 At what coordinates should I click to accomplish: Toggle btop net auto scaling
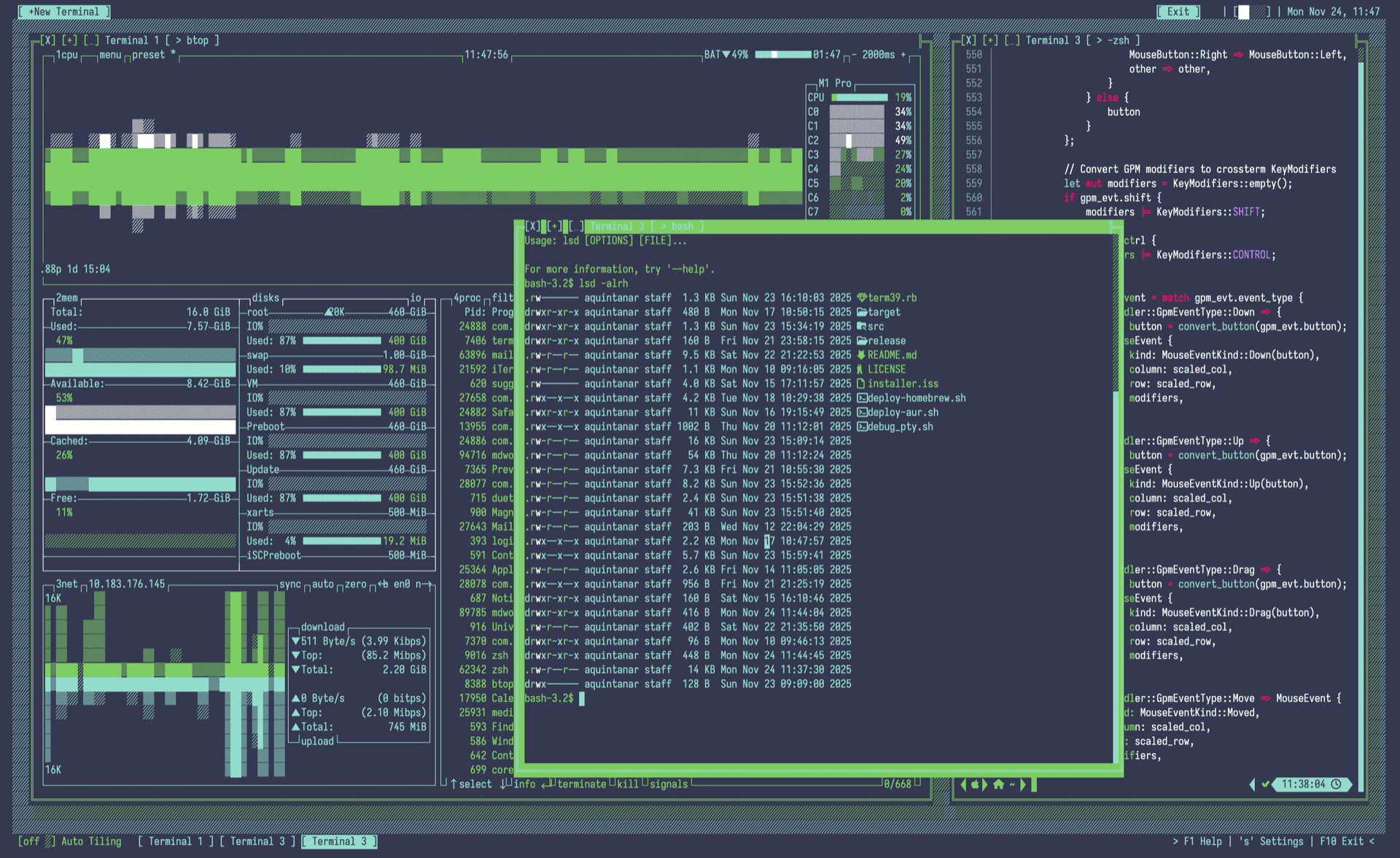pos(322,584)
